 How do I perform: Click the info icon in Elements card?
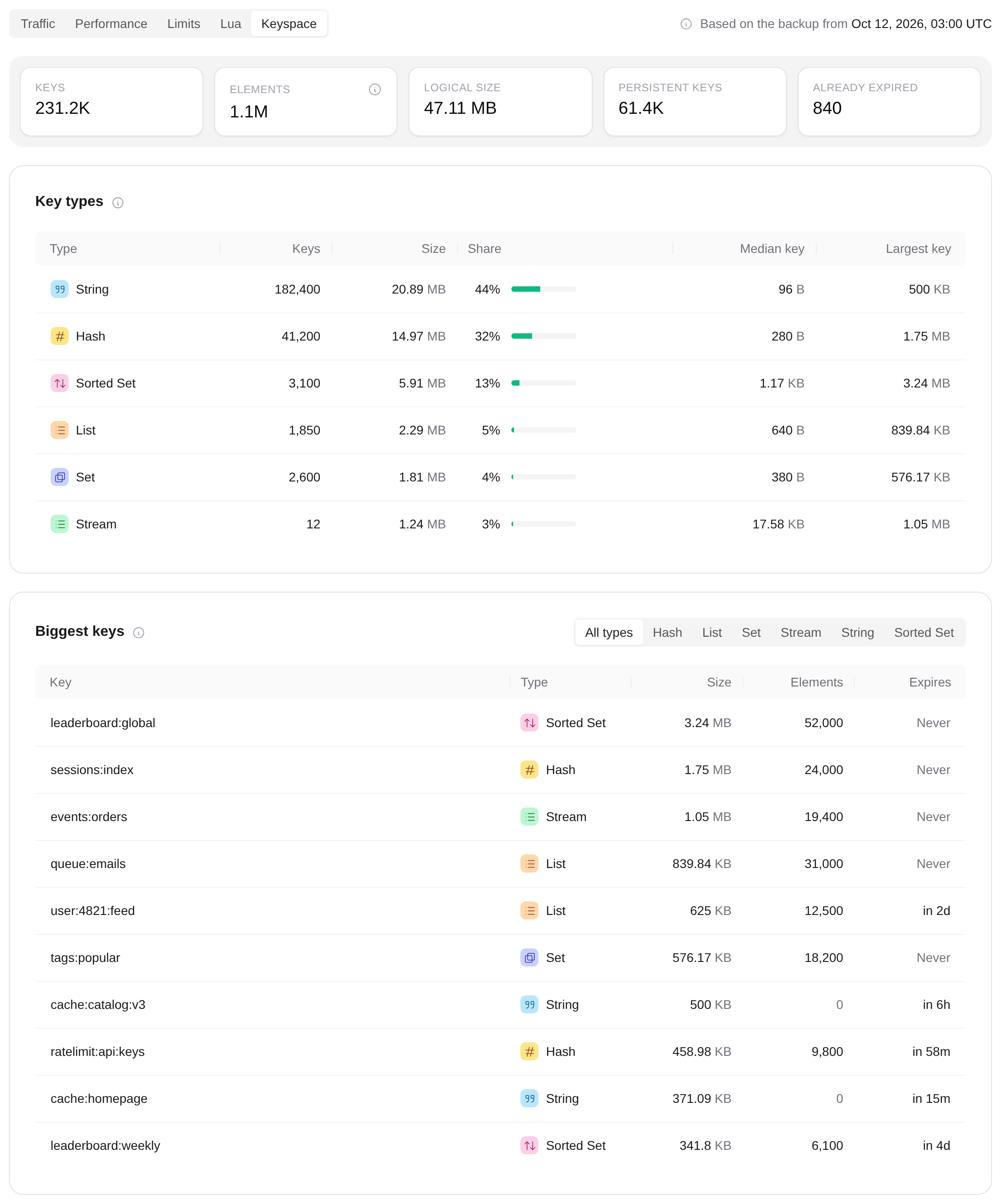375,89
